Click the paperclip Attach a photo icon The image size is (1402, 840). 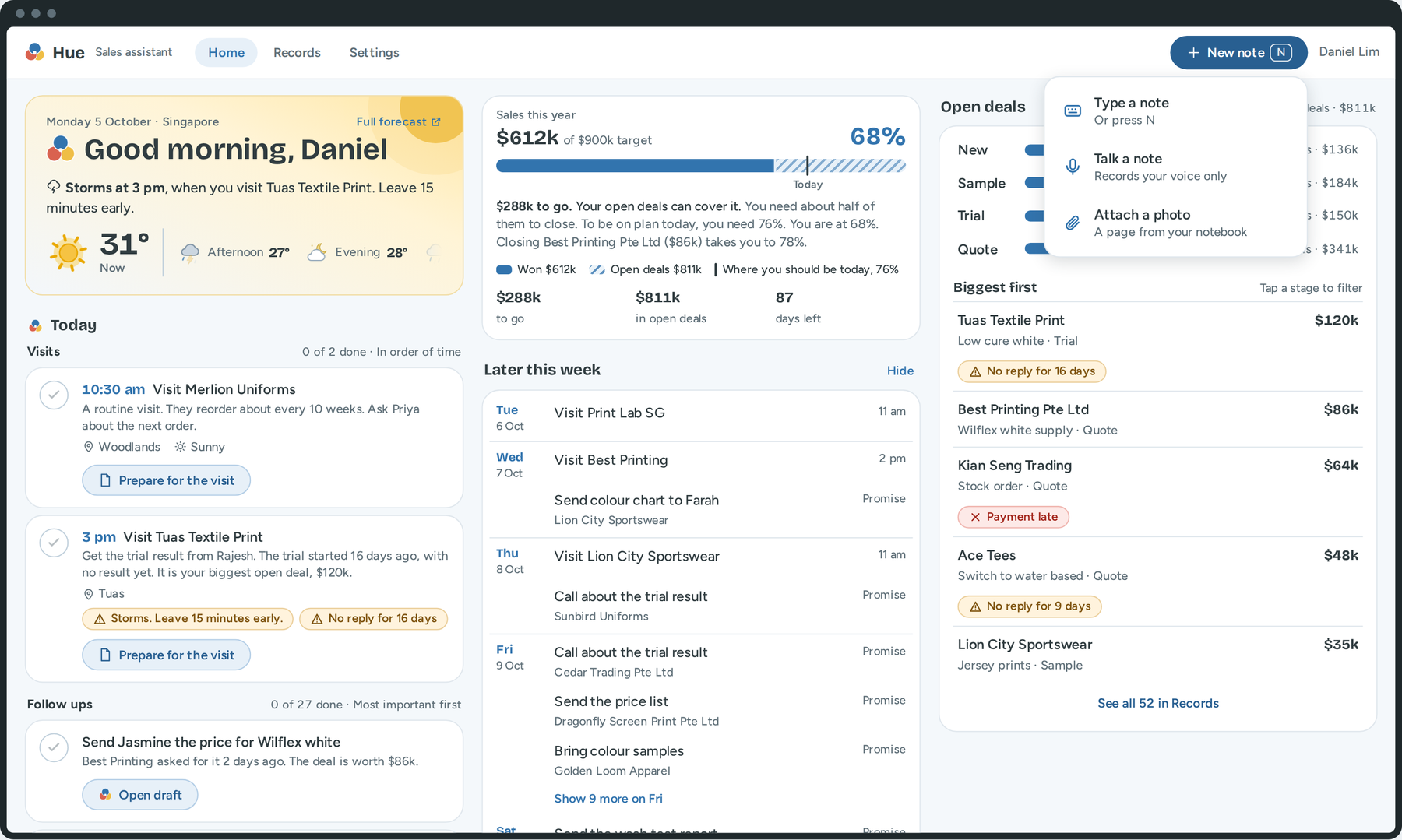click(1073, 223)
